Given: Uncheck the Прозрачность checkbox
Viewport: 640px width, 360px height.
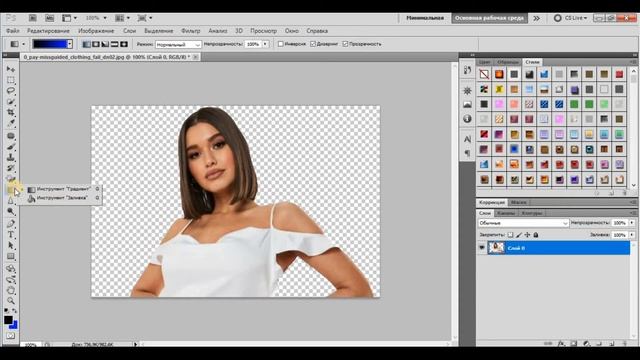Looking at the screenshot, I should (x=345, y=44).
